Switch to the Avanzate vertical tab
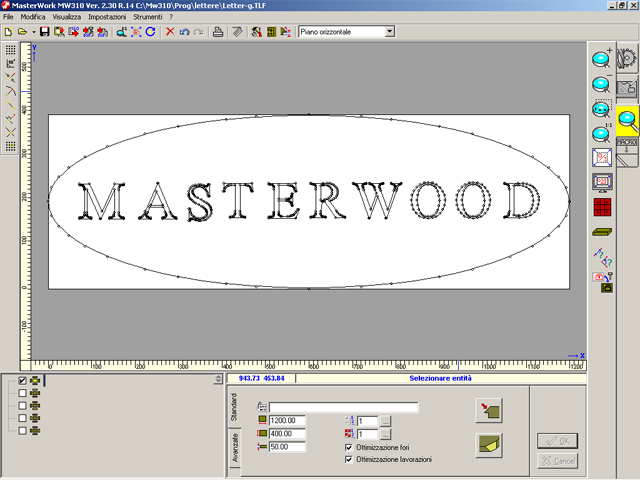The height and width of the screenshot is (480, 640). [235, 448]
